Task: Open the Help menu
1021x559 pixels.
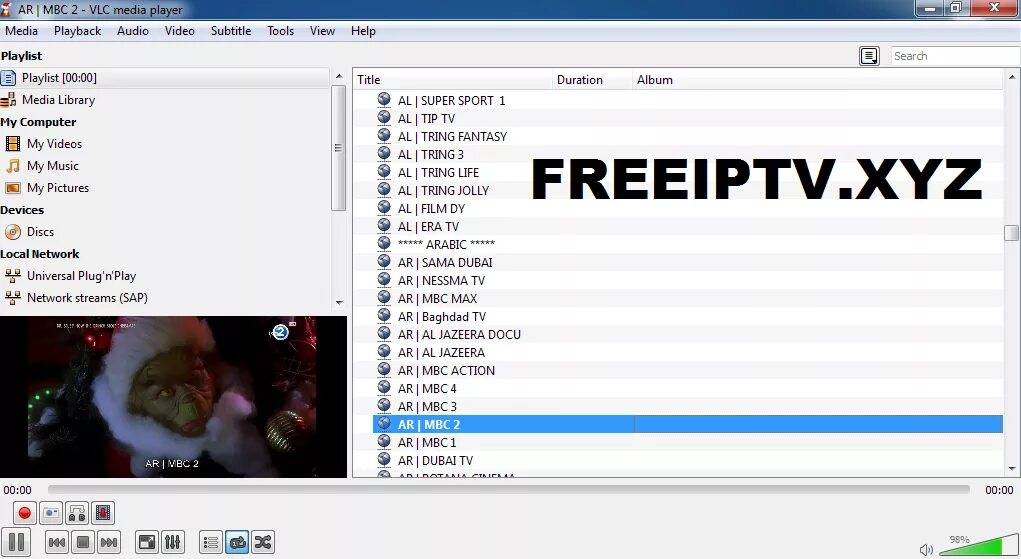Action: (363, 31)
